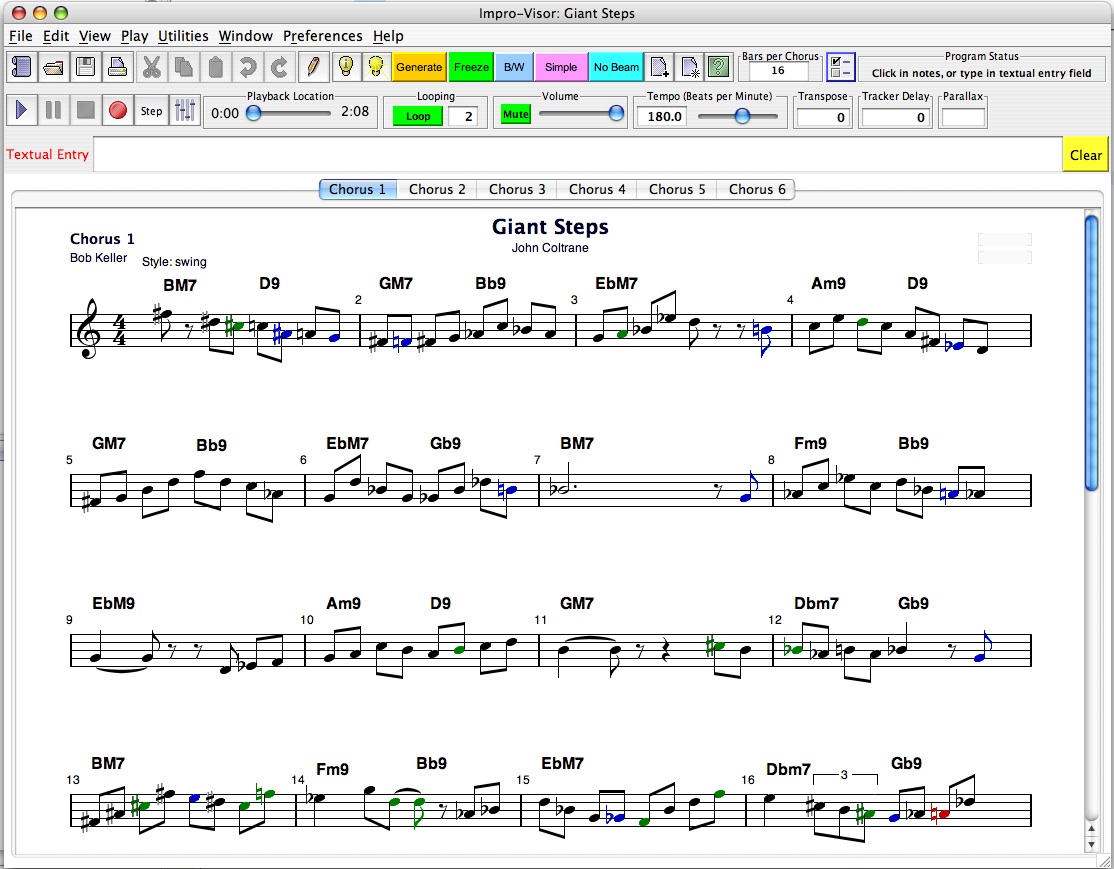Screen dimensions: 1114x869
Task: Toggle the pink Simple button
Action: coord(561,68)
